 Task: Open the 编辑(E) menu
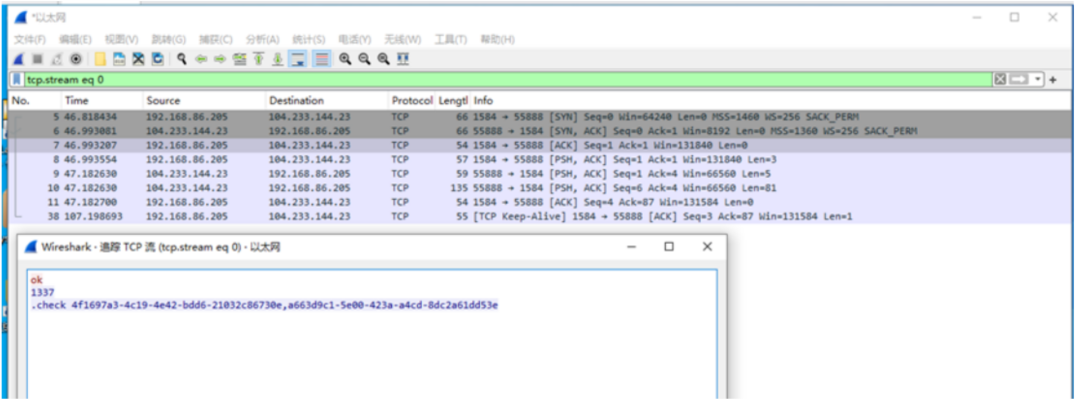coord(75,39)
